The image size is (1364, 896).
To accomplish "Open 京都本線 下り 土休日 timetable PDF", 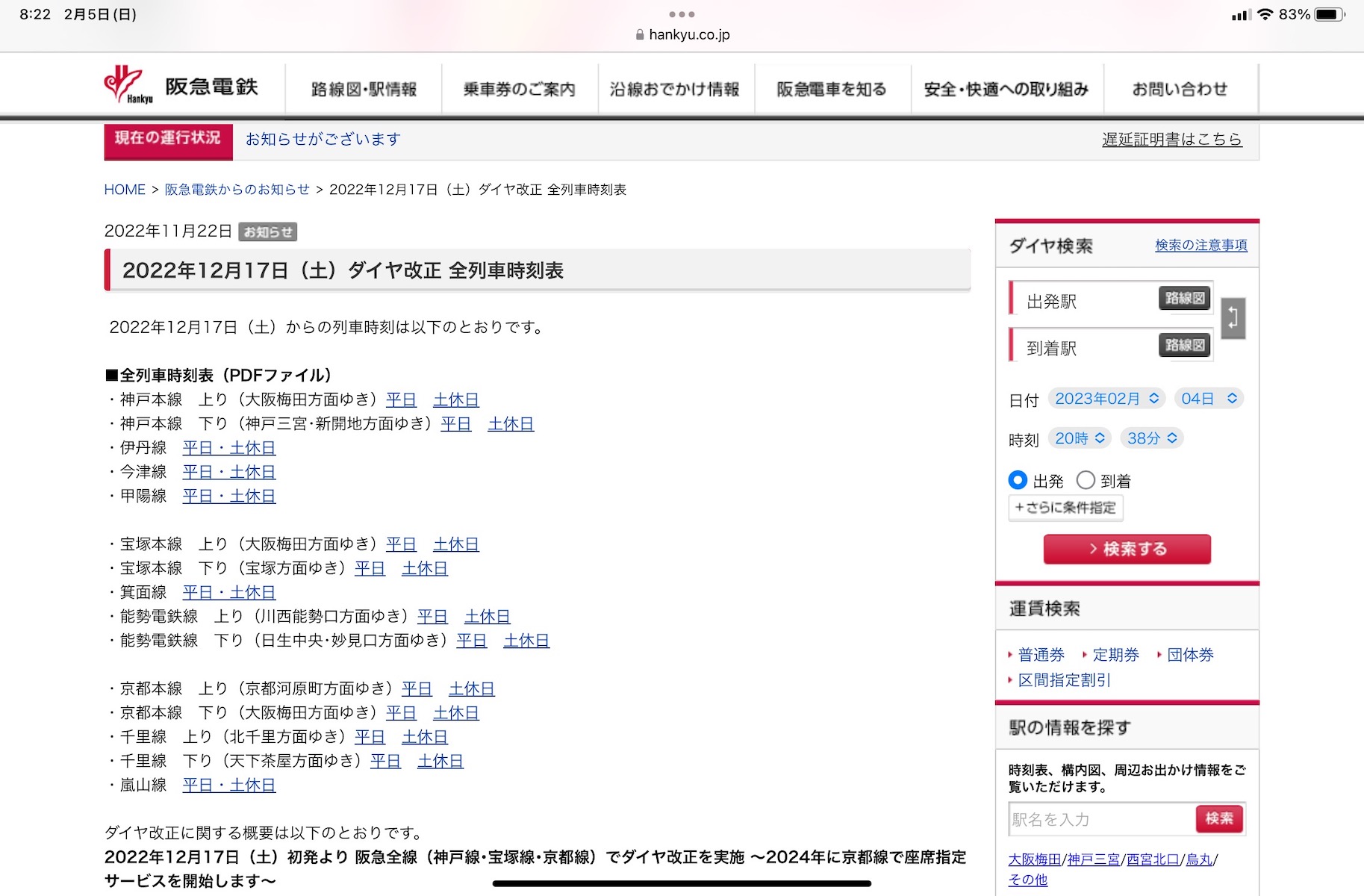I will (456, 713).
